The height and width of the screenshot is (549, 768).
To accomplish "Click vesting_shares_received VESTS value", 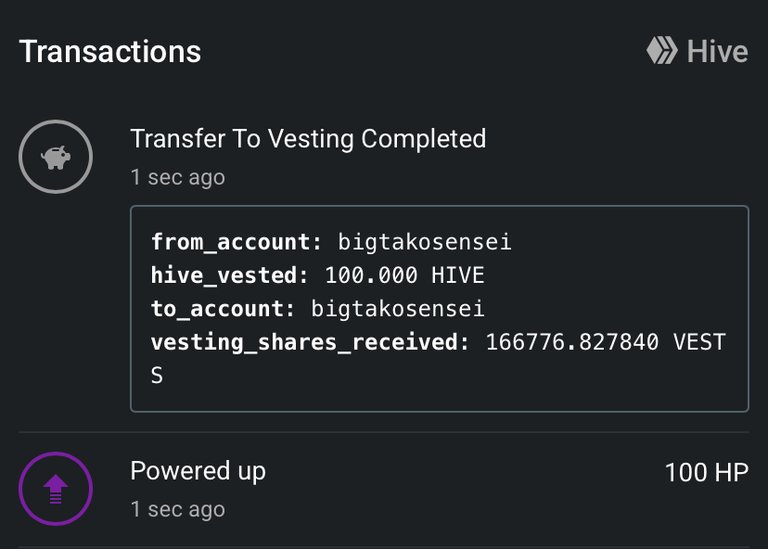I will click(606, 342).
